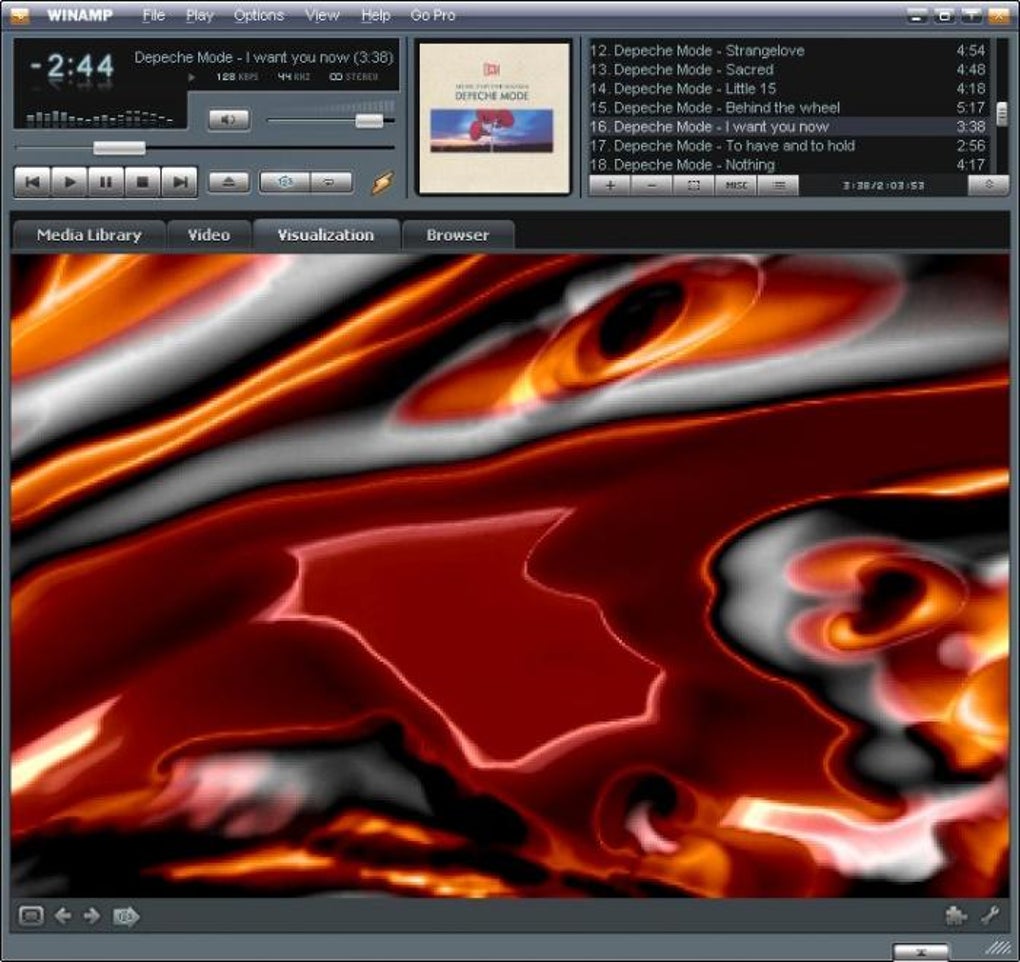Image resolution: width=1020 pixels, height=962 pixels.
Task: Open the Help menu
Action: (375, 15)
